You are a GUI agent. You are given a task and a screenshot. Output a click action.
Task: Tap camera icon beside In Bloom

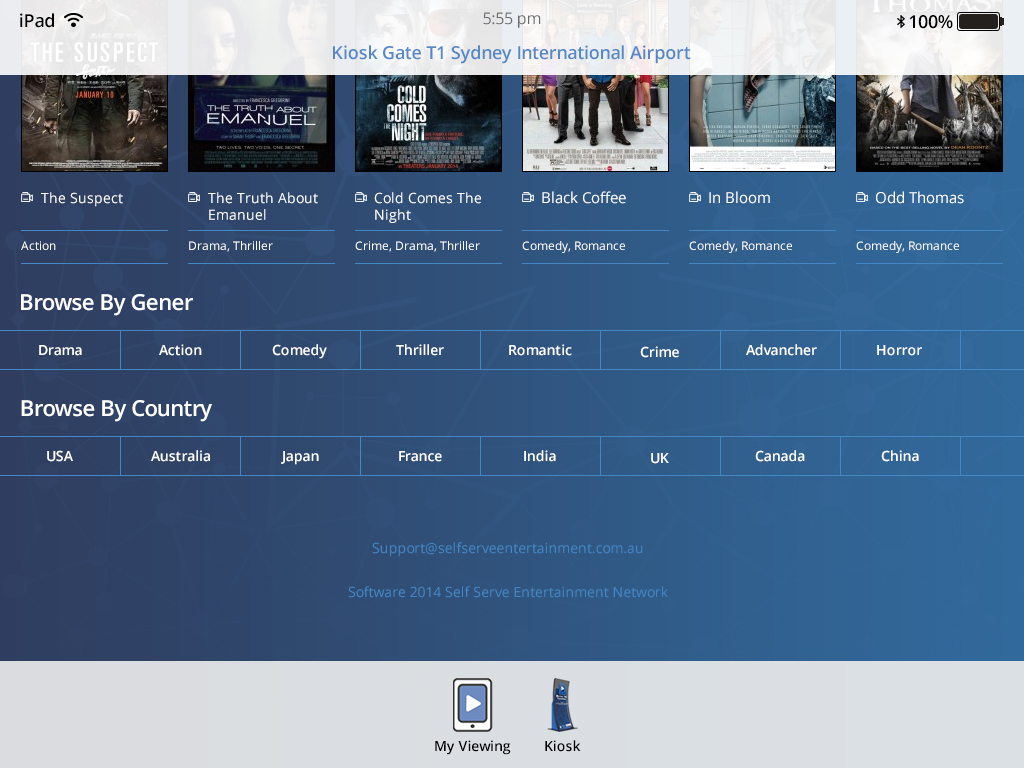(695, 197)
